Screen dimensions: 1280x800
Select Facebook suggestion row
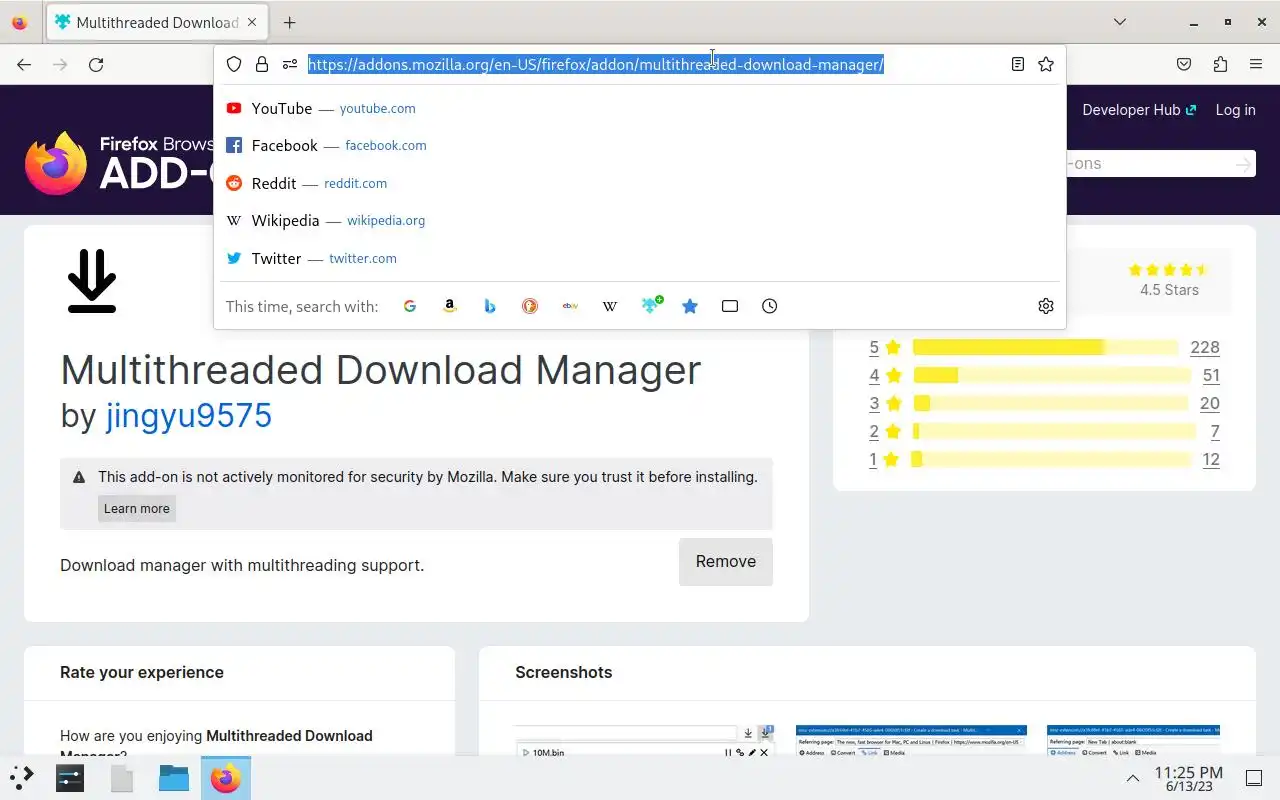click(640, 145)
